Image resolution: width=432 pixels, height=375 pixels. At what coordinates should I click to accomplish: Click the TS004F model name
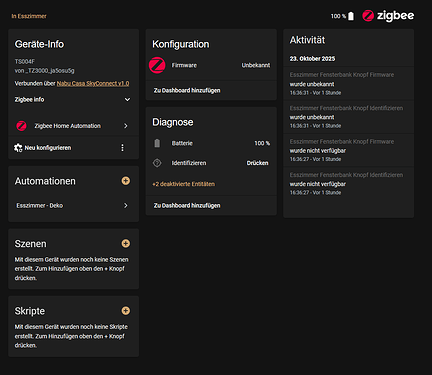[x=25, y=62]
